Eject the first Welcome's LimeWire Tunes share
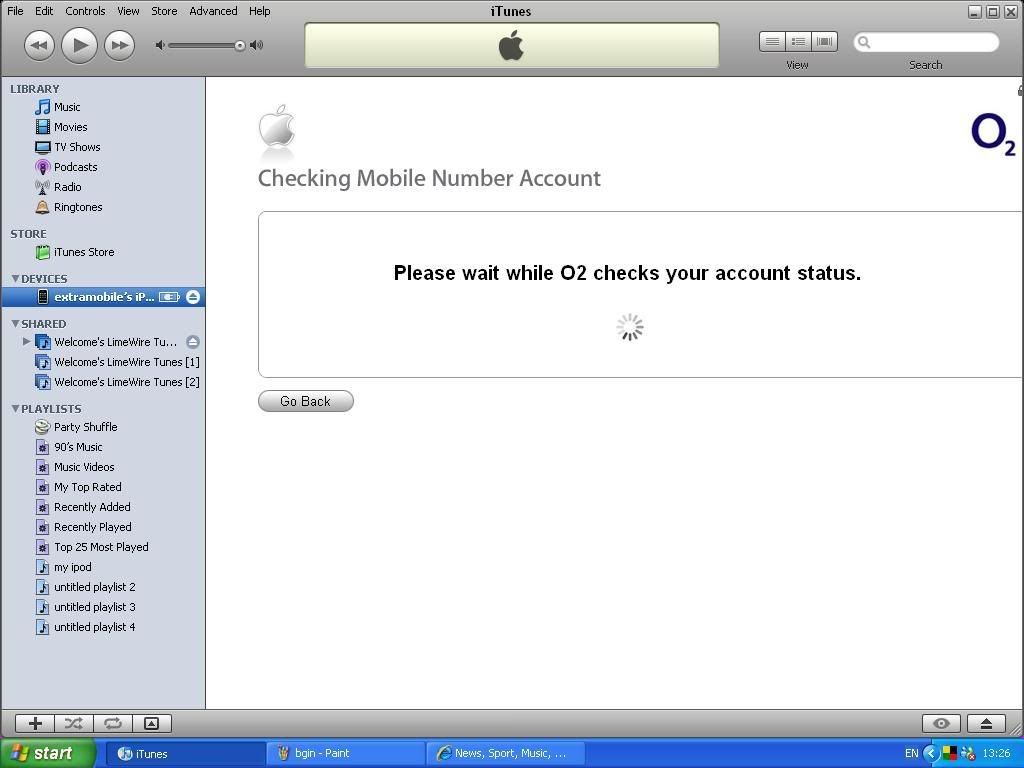The height and width of the screenshot is (768, 1024). [x=193, y=342]
